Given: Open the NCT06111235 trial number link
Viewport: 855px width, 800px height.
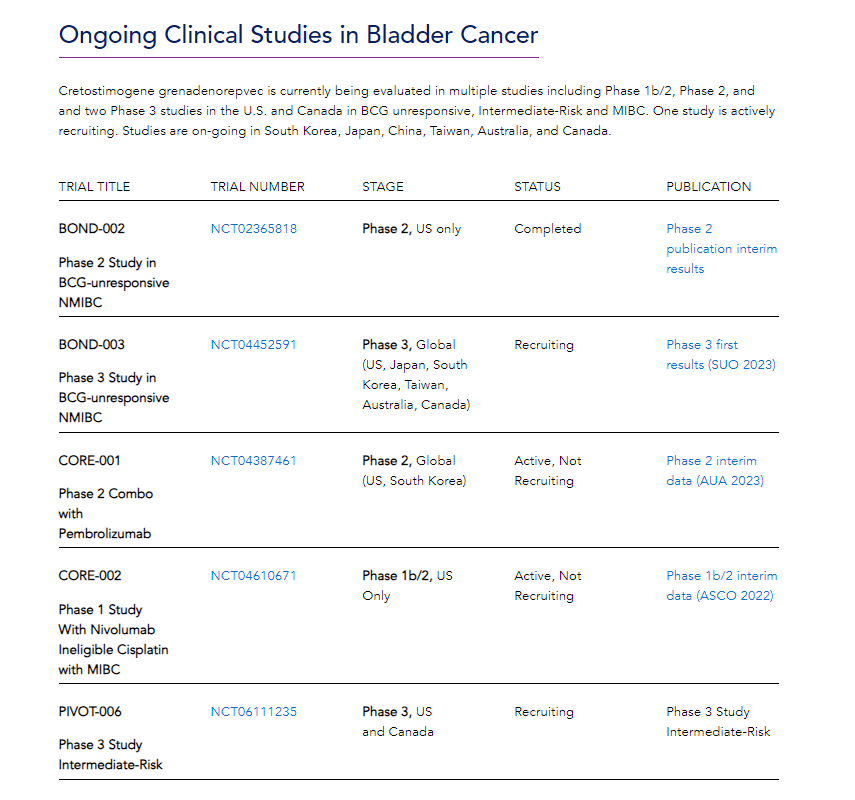Looking at the screenshot, I should point(253,712).
